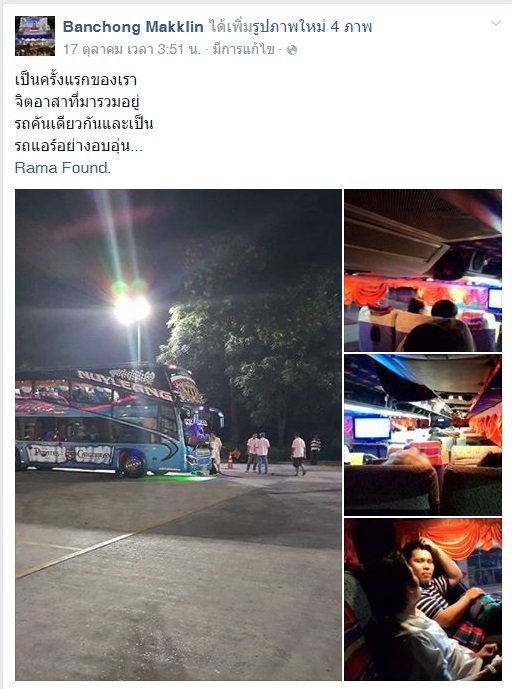This screenshot has height=689, width=512.
Task: Open Banchong Makklin's profile name link
Action: 133,27
